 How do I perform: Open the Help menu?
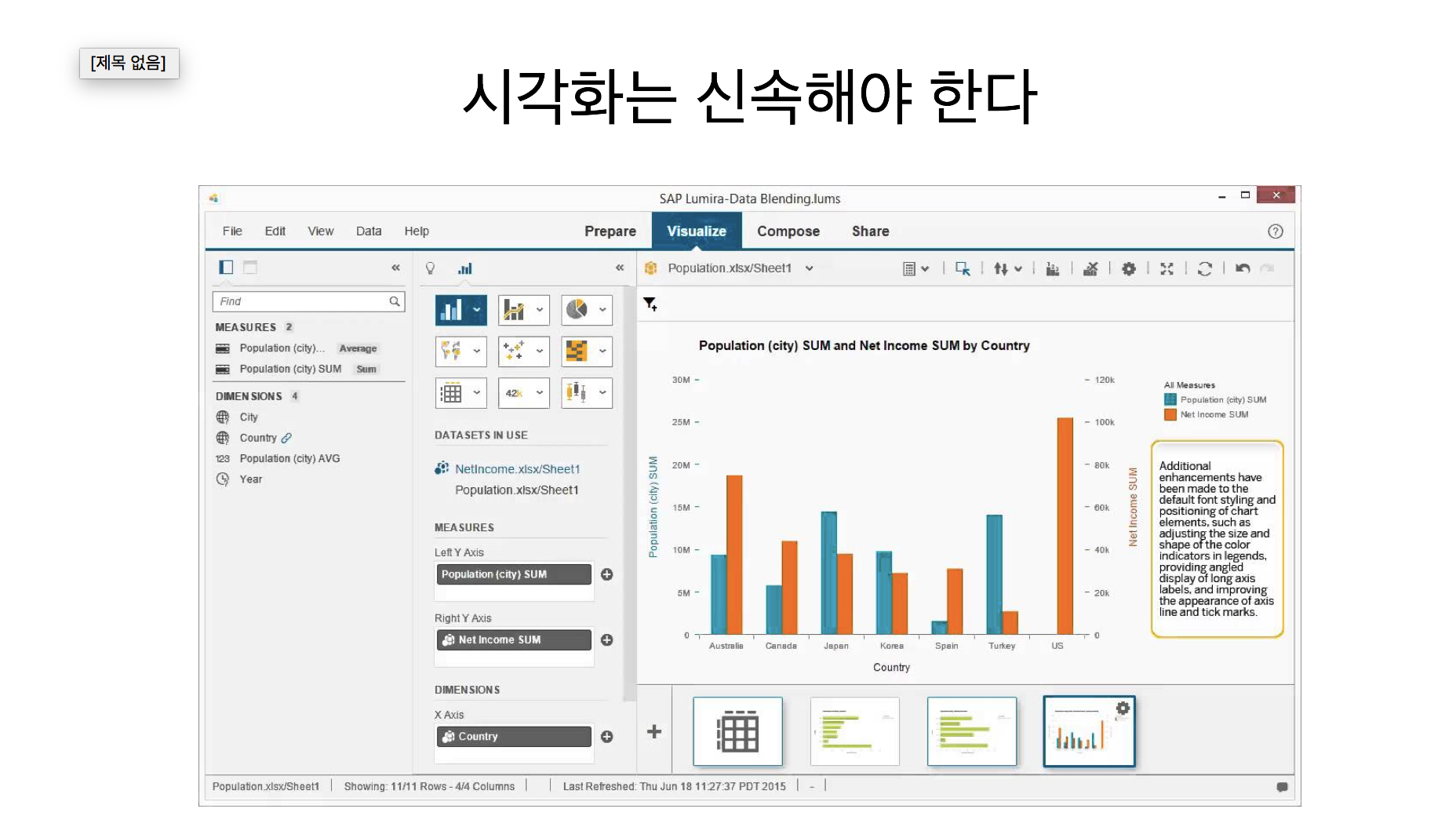coord(417,231)
